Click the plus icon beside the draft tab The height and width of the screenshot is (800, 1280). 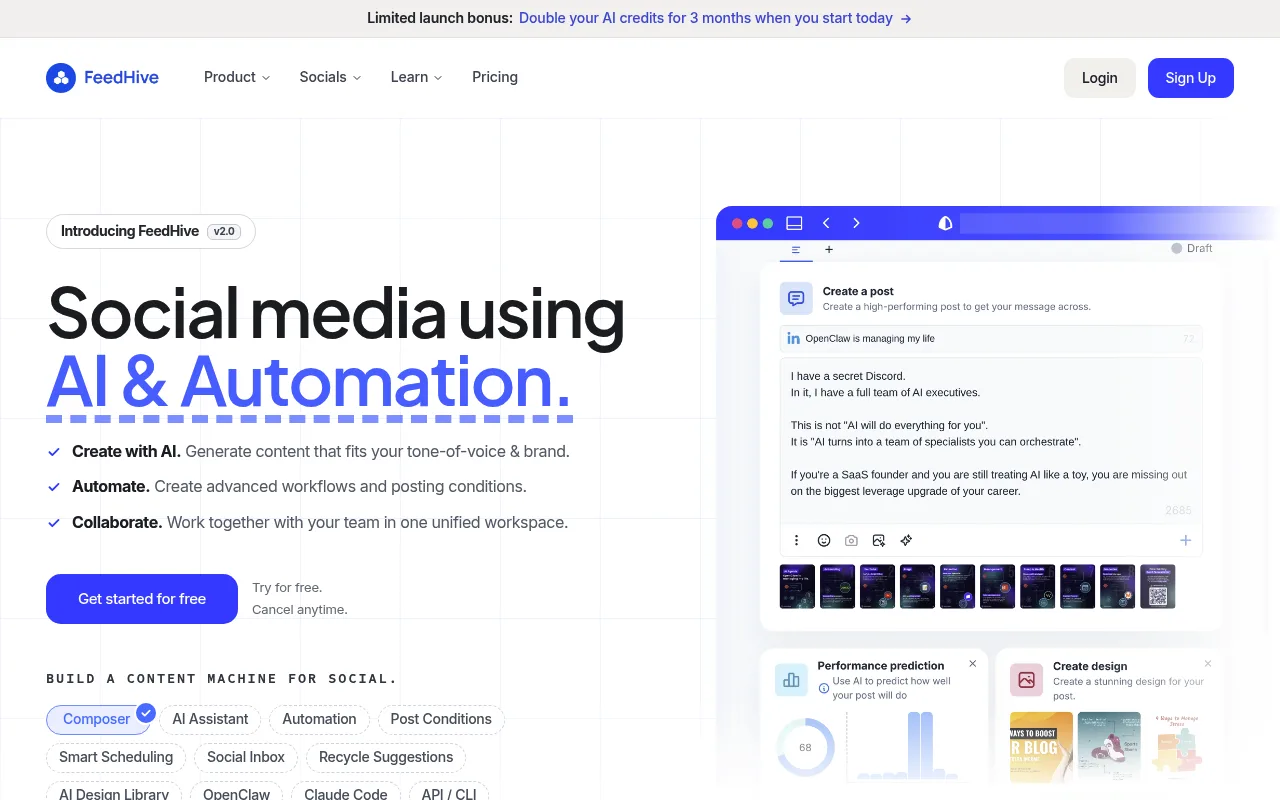coord(829,250)
